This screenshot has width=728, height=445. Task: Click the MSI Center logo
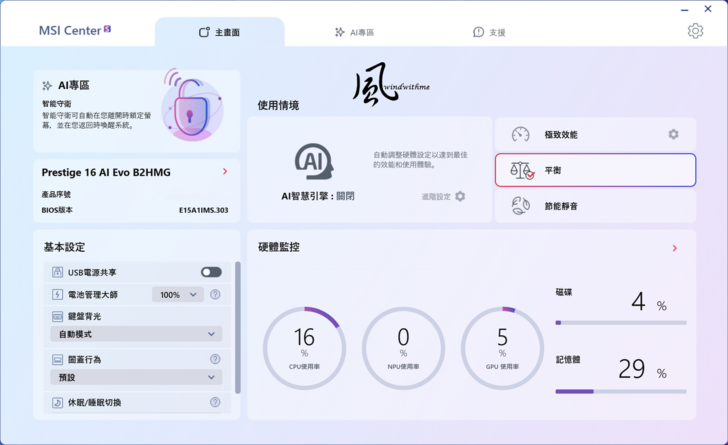(x=75, y=31)
